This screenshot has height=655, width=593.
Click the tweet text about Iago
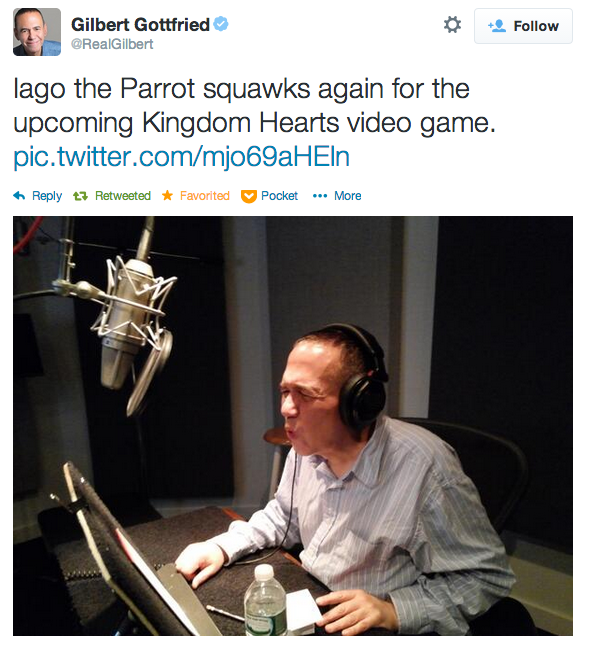click(x=254, y=106)
